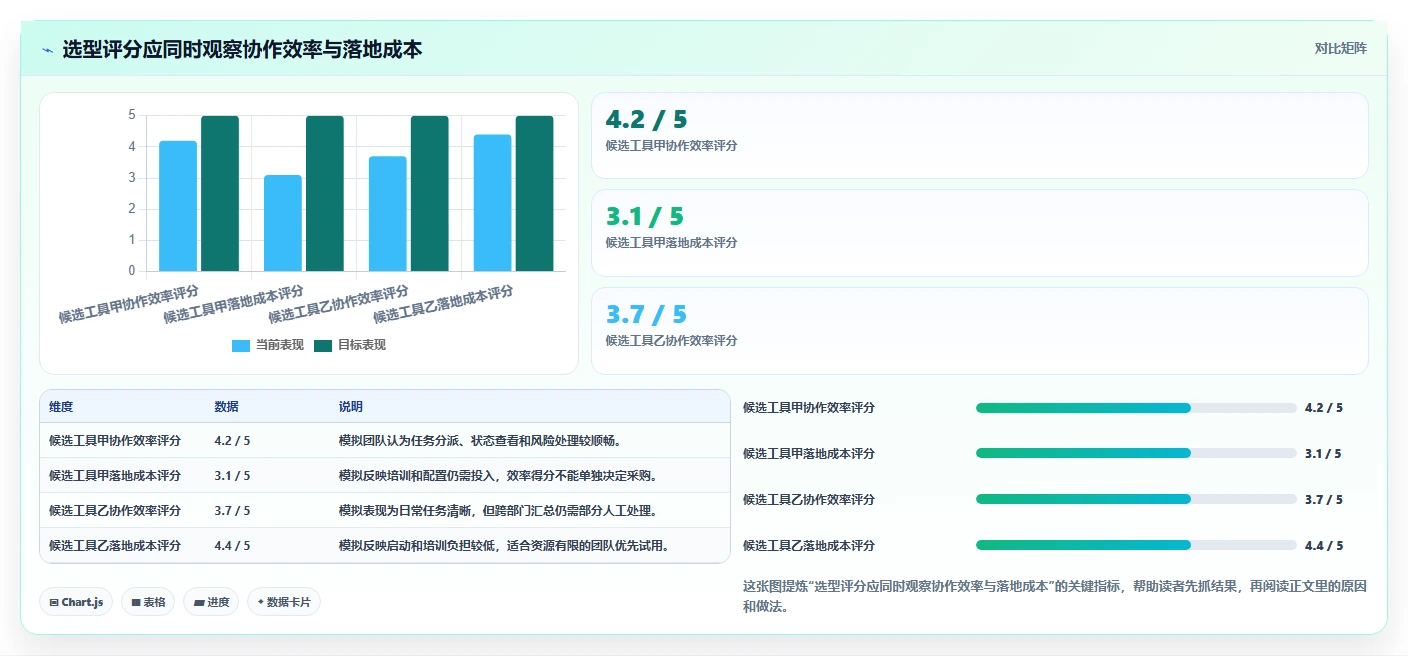This screenshot has width=1408, height=656.
Task: Click the 4.2 / 5 score card
Action: coord(980,135)
